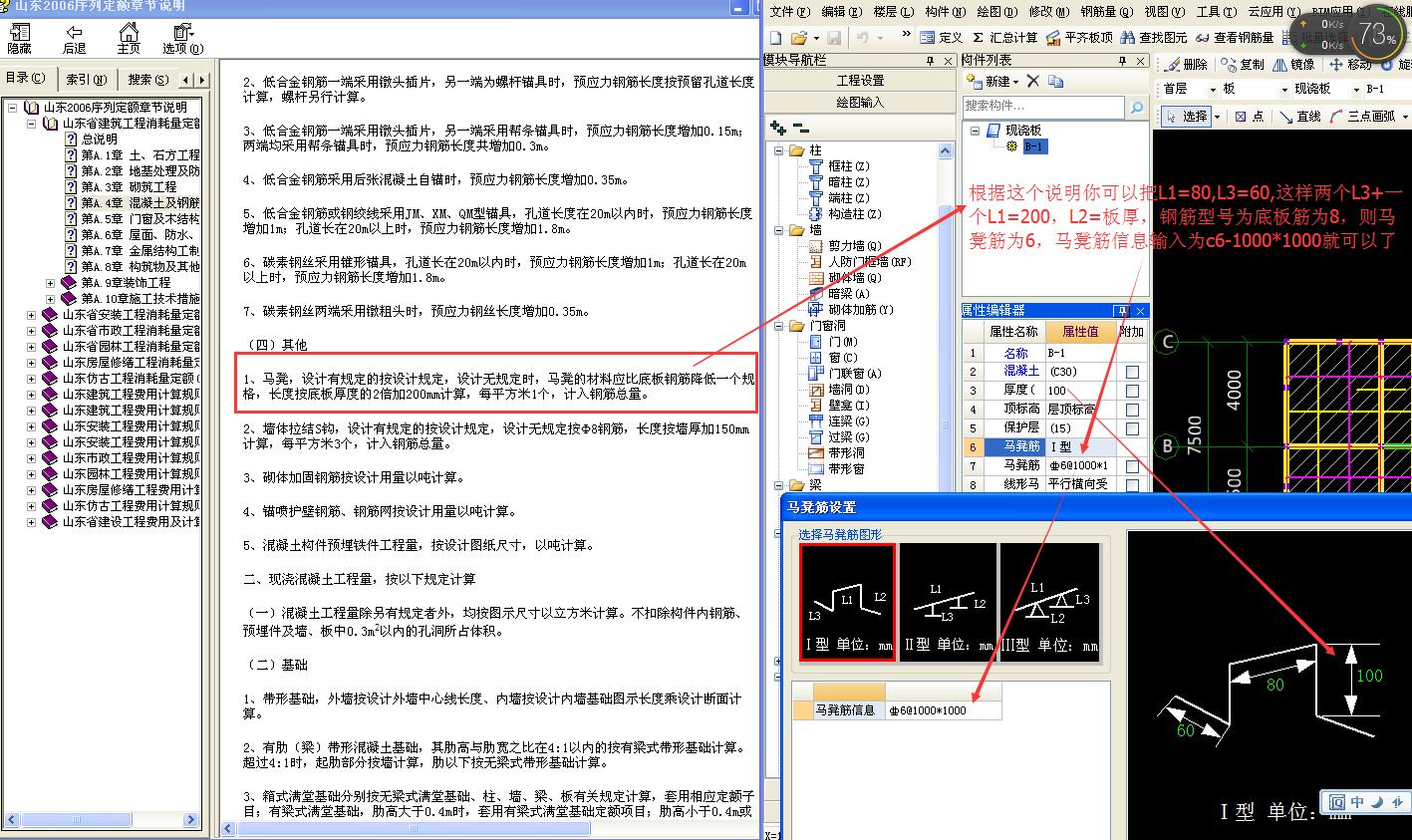Collapse the 柱 folder in navigator

(780, 150)
